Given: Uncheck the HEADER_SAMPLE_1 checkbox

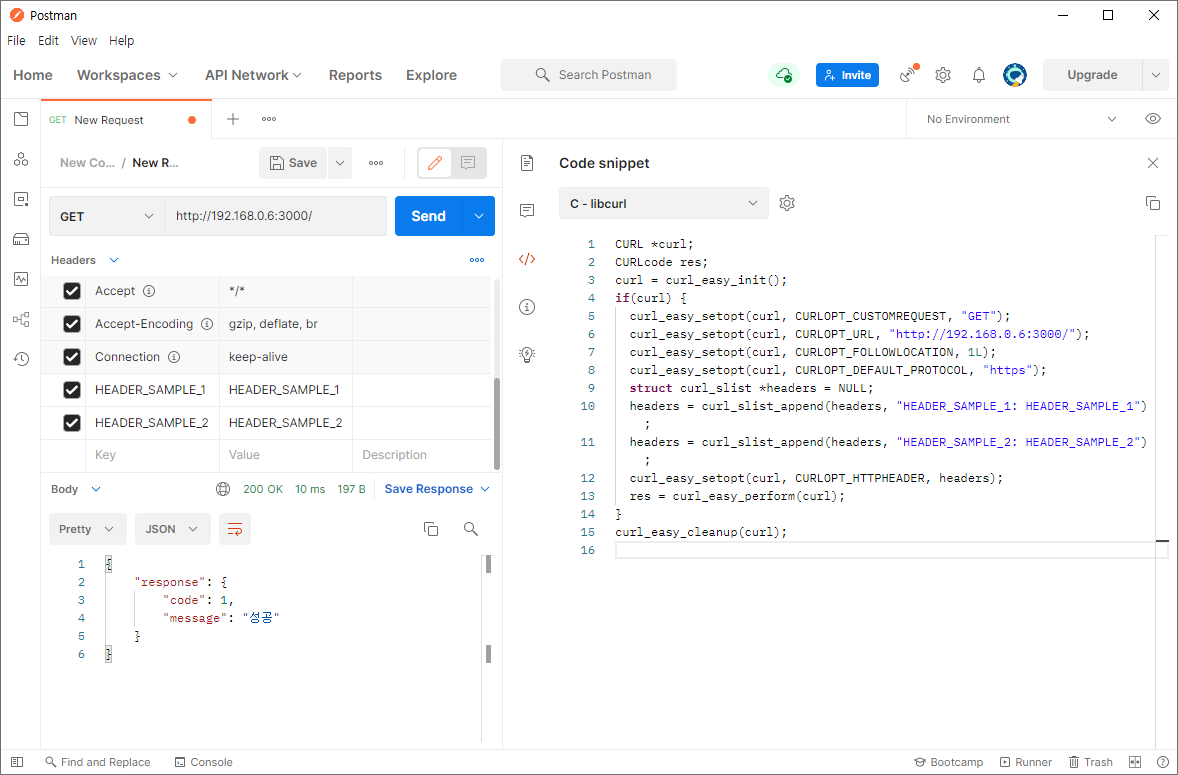Looking at the screenshot, I should pos(71,390).
